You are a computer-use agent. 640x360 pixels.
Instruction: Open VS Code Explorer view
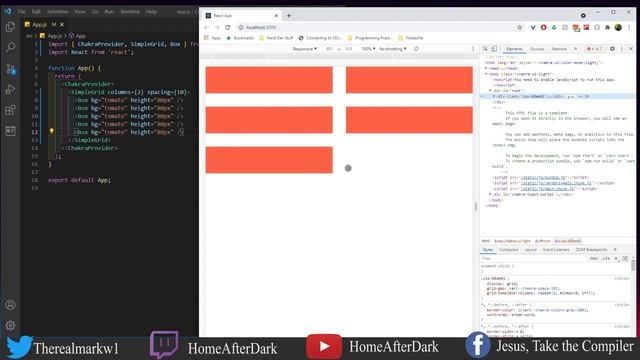pyautogui.click(x=10, y=27)
